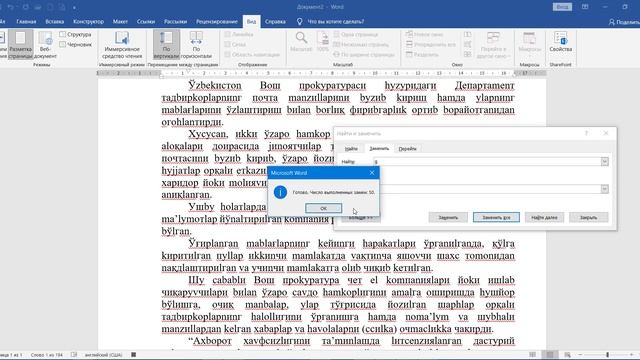Viewport: 640px width, 360px height.
Task: Click the replace-with input field
Action: [x=490, y=189]
